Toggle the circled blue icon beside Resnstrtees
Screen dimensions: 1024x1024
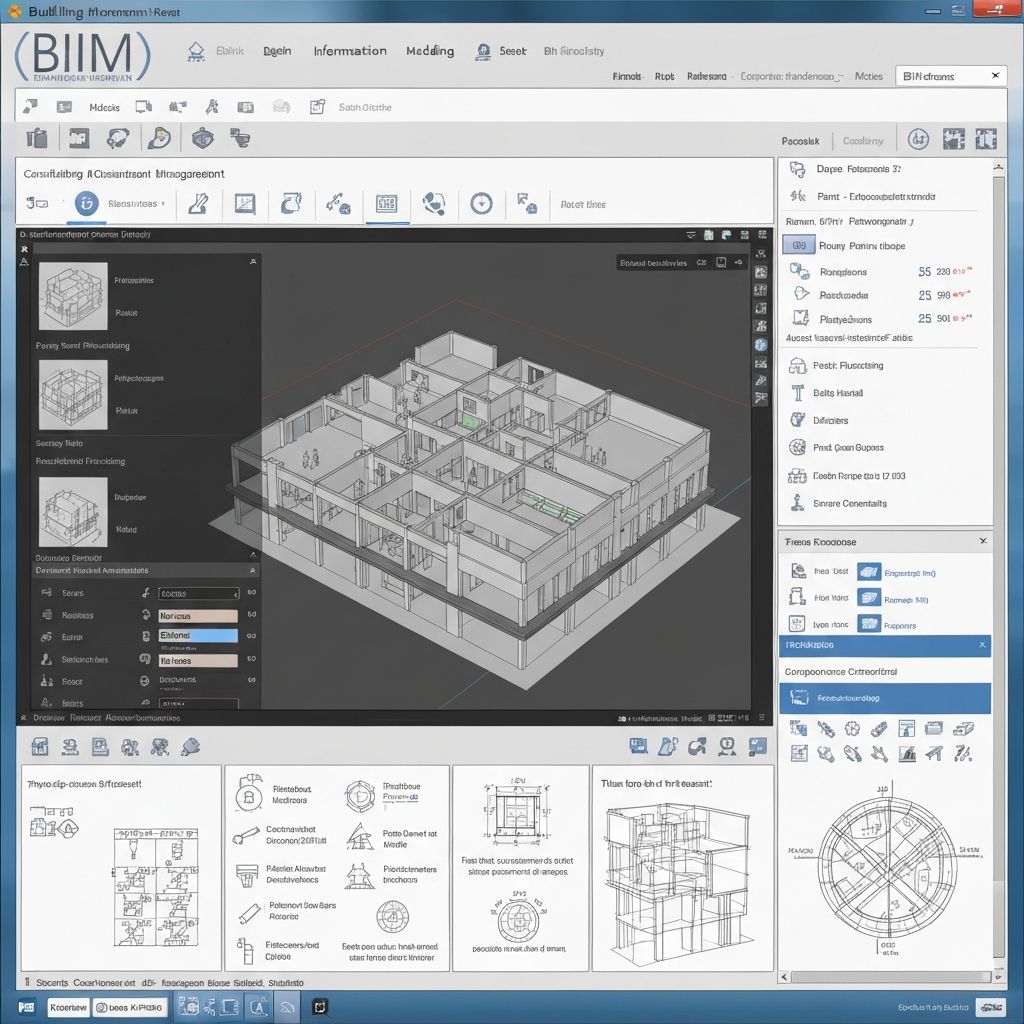tap(86, 204)
